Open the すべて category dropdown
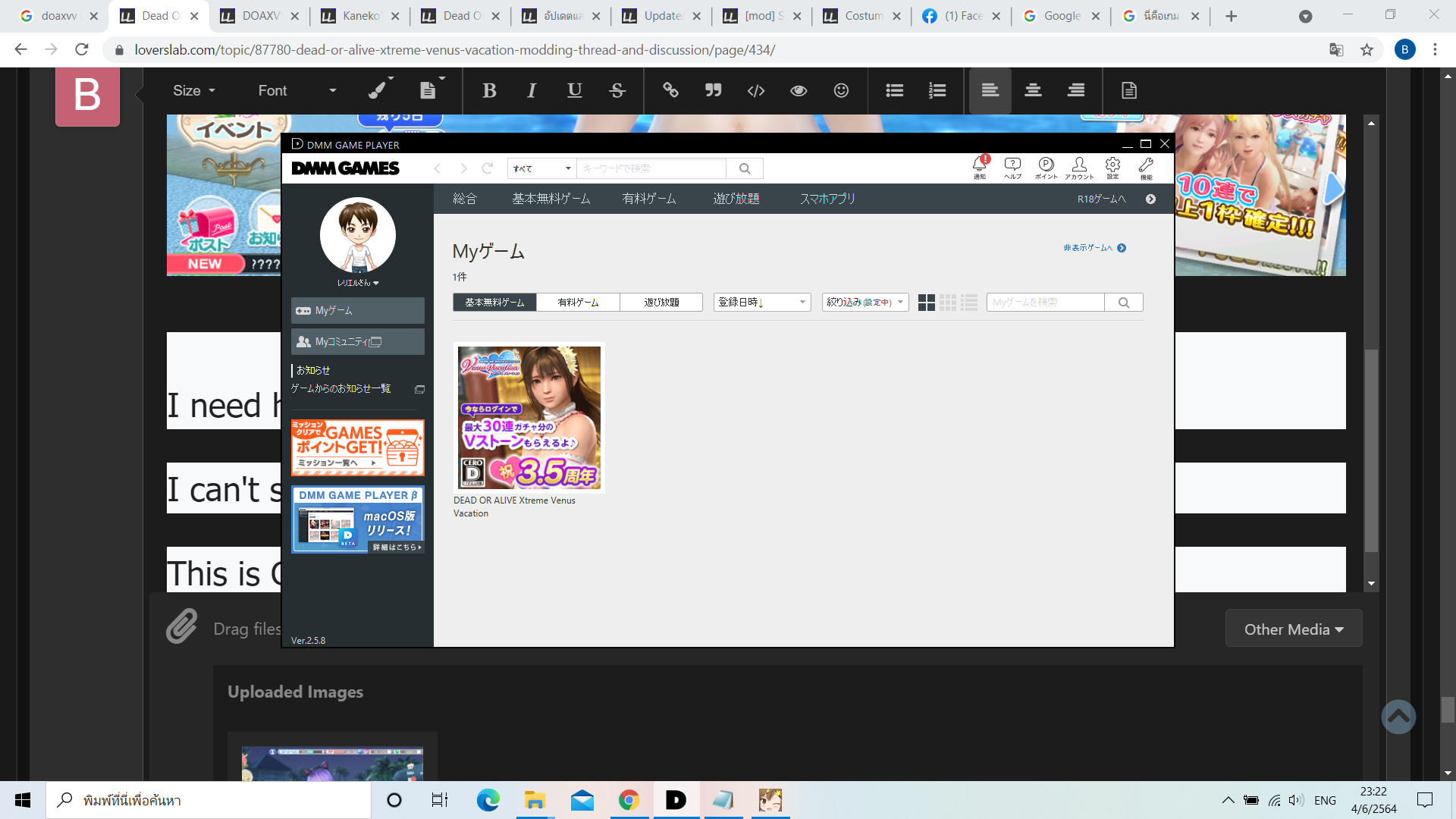The height and width of the screenshot is (819, 1456). pos(541,168)
